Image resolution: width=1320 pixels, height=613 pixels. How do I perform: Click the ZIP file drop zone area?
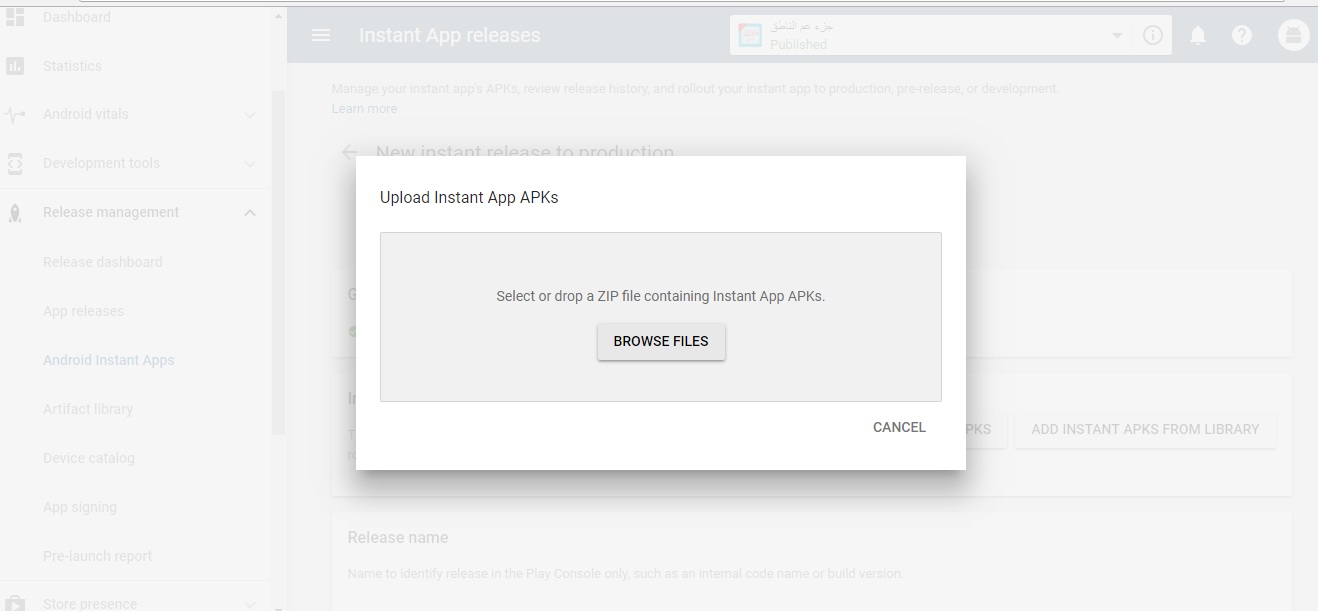click(661, 317)
